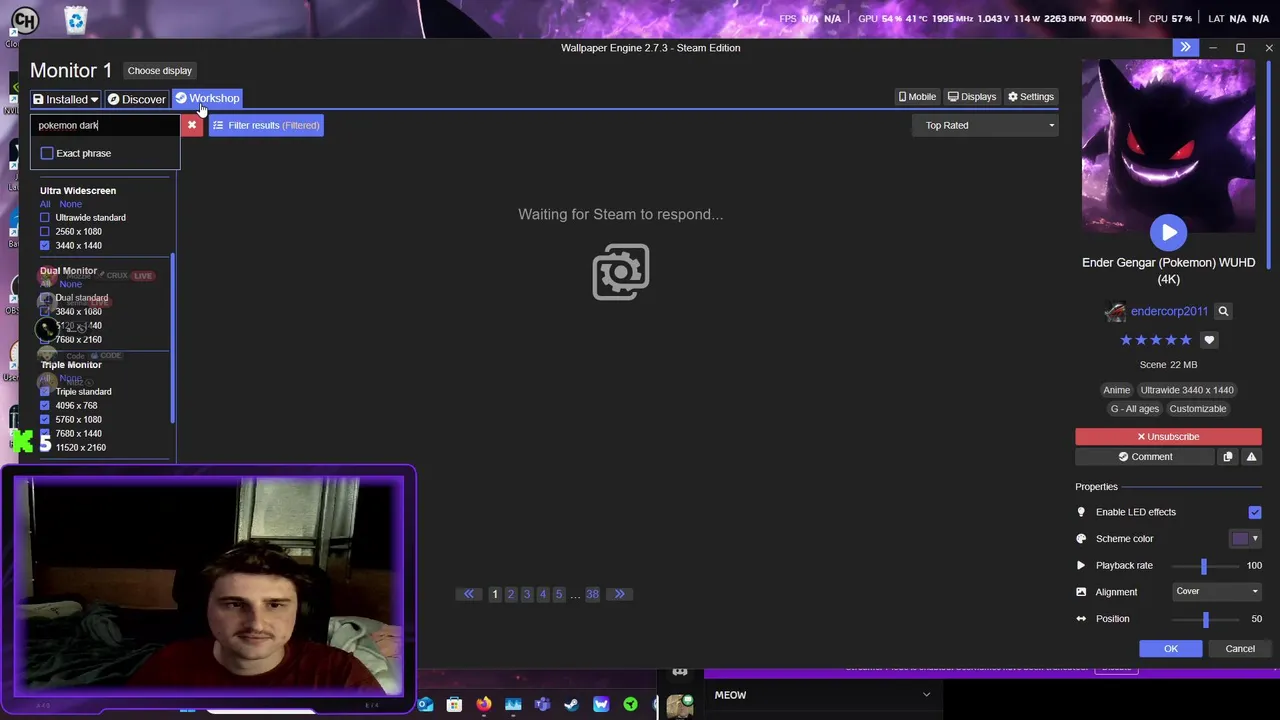Open Steam from the taskbar
Viewport: 1280px width, 720px height.
click(571, 705)
